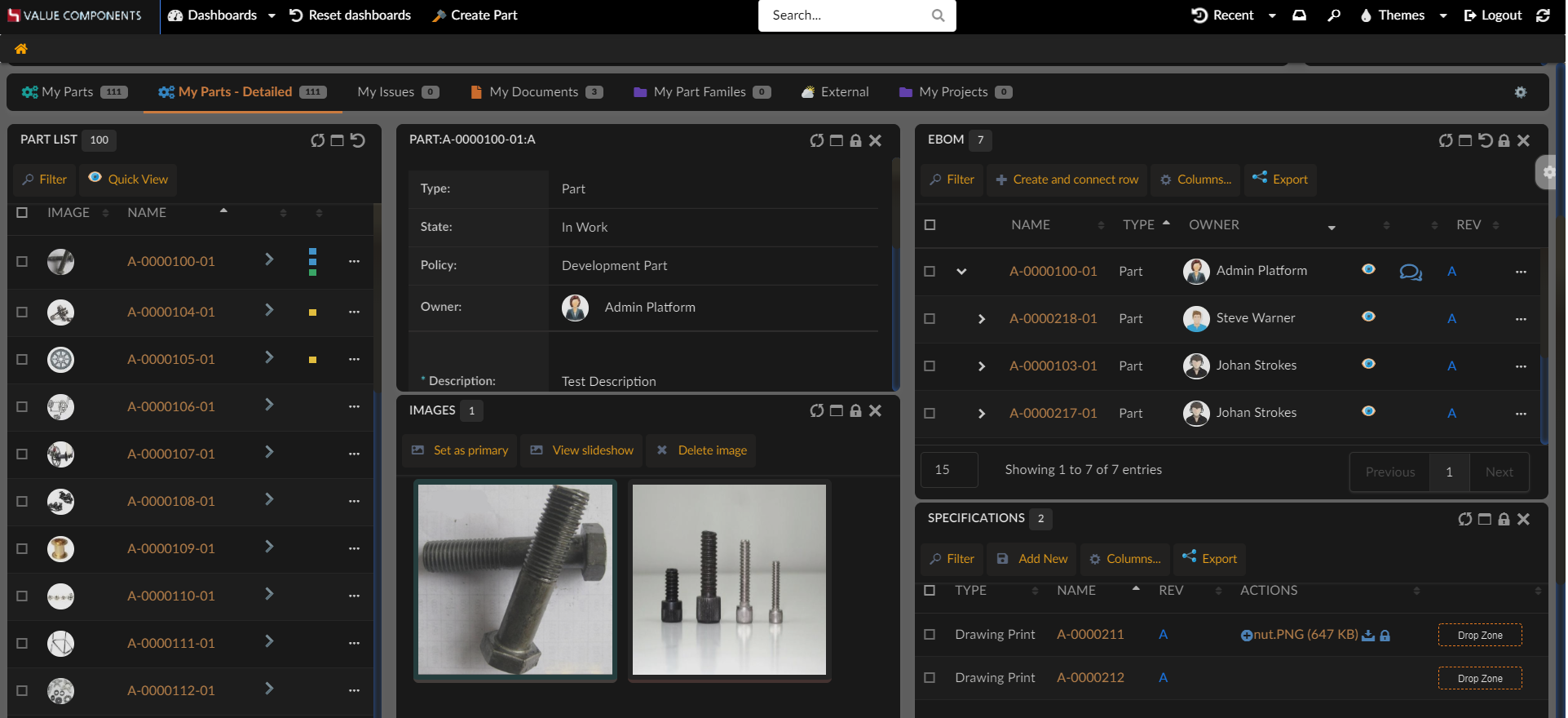Download the nut.PNG file
Screen dimensions: 1568x718
click(1368, 636)
